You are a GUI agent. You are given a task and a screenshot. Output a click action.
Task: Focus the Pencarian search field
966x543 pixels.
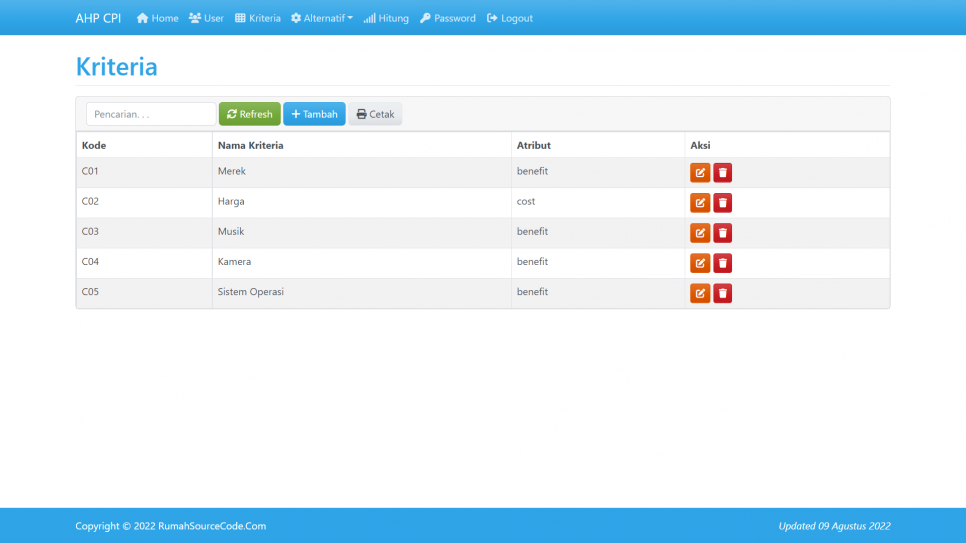151,114
